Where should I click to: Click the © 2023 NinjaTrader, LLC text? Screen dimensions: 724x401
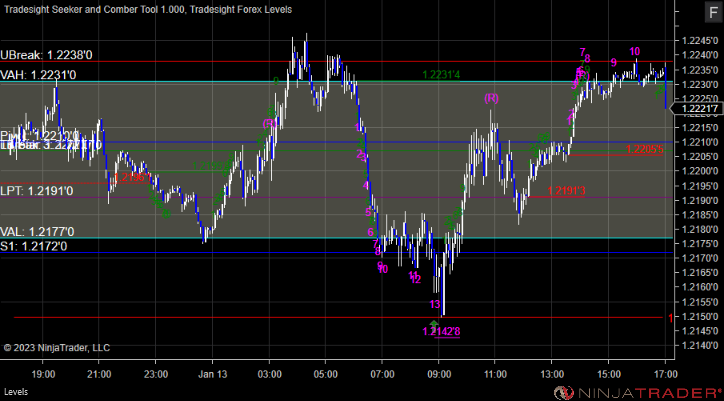click(57, 348)
